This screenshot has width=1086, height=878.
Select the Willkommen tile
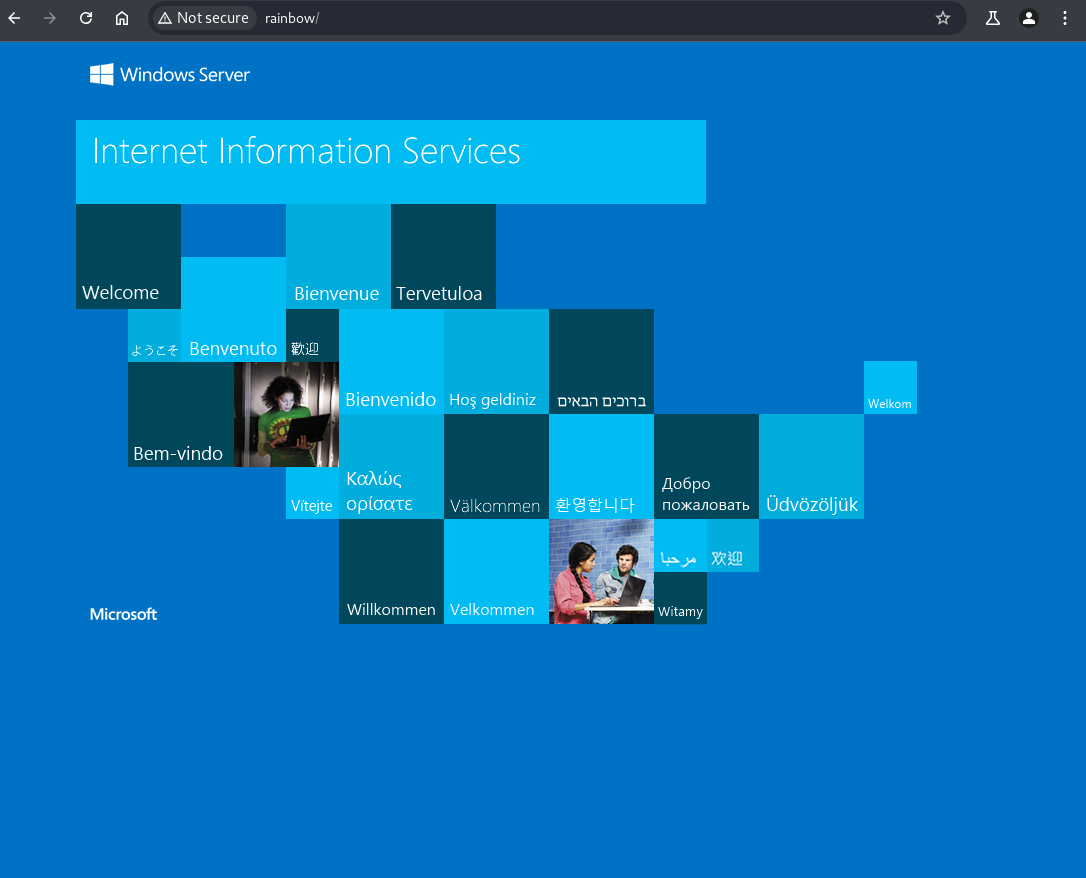pos(391,571)
